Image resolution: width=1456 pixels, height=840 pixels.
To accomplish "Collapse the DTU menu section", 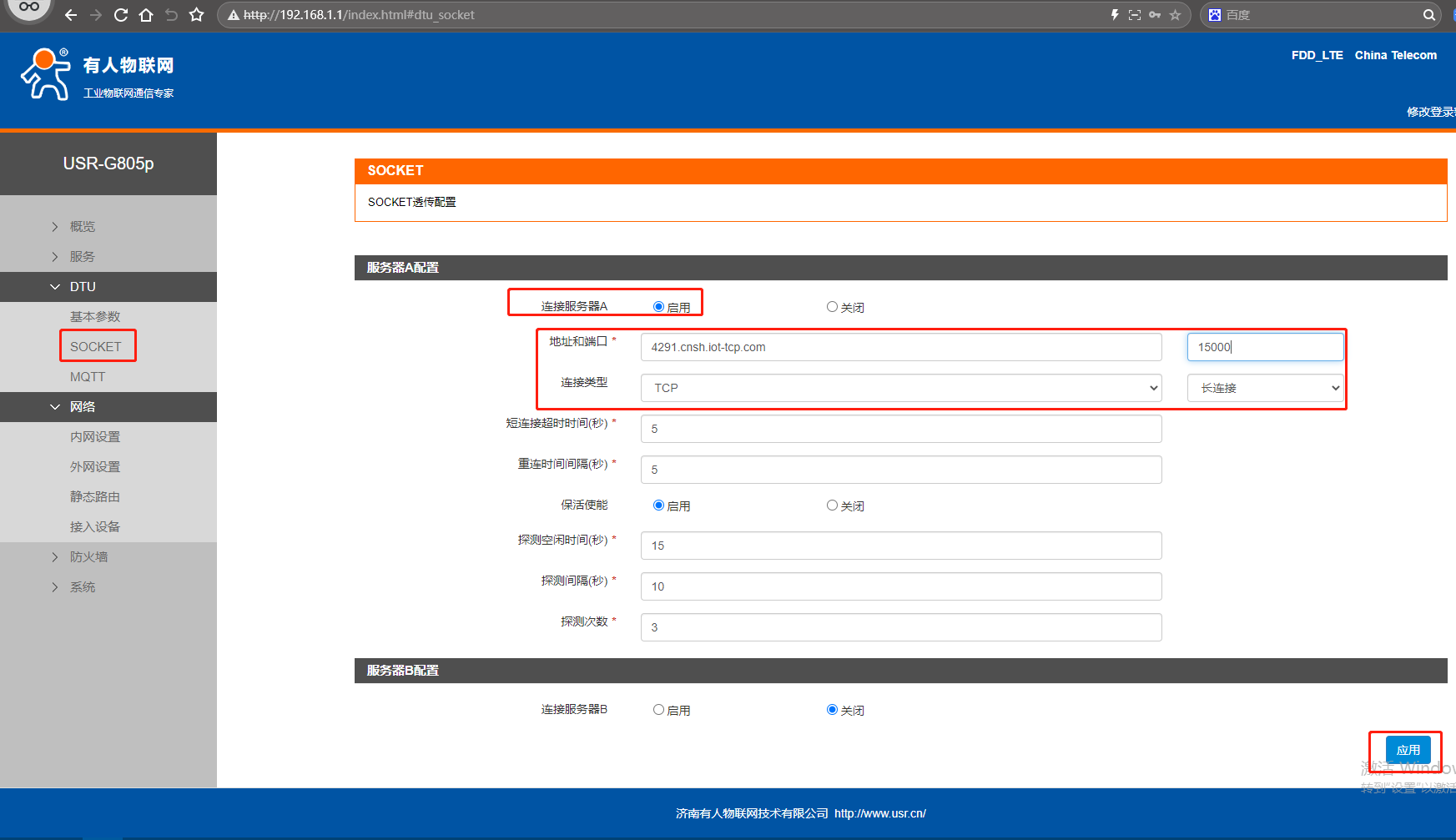I will (x=83, y=287).
